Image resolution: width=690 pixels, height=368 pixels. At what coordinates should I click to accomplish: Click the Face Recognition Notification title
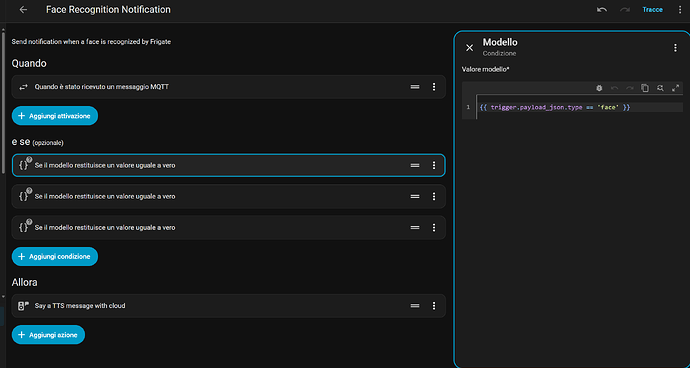pos(108,9)
